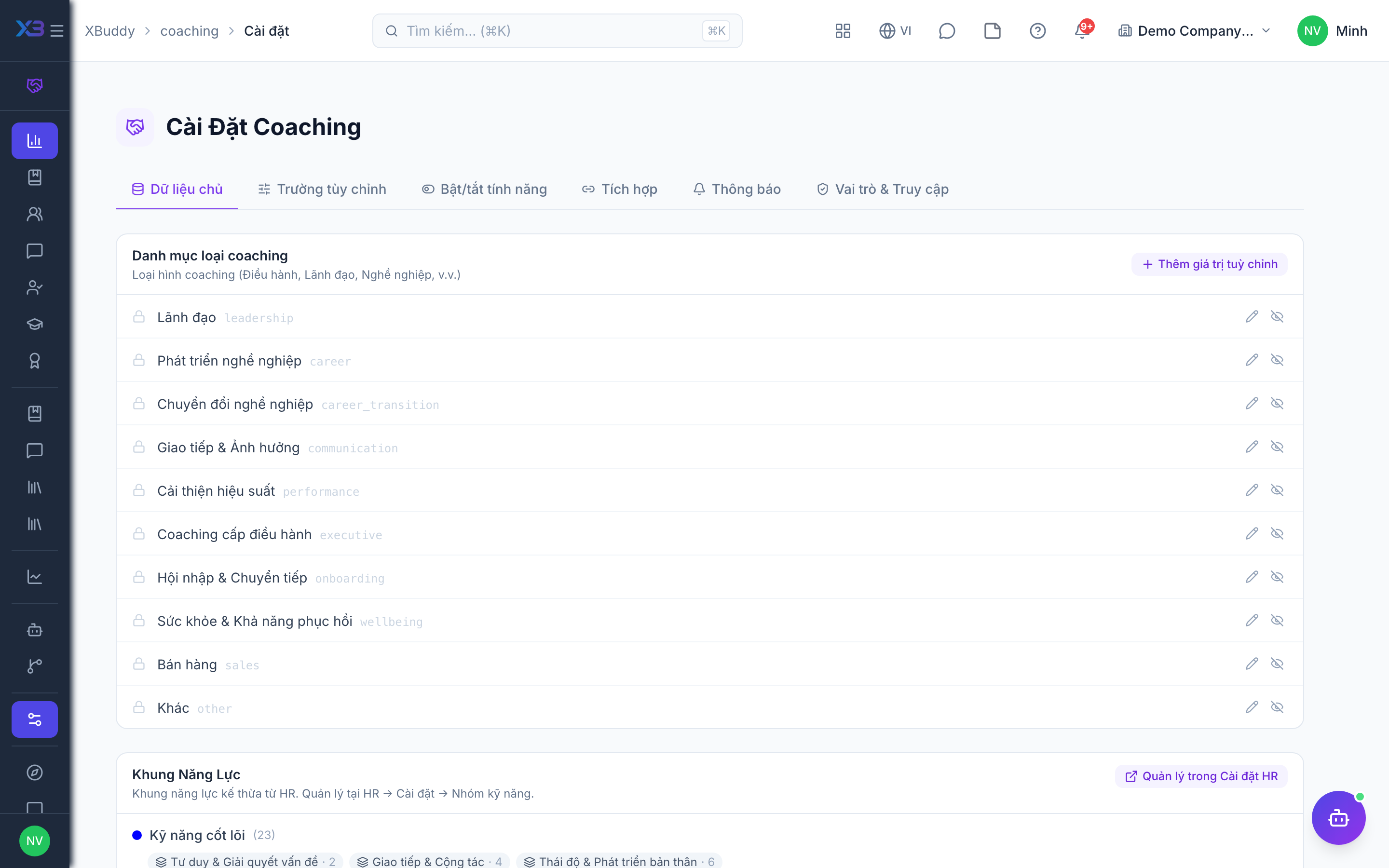Open the Minh user profile menu
This screenshot has width=1389, height=868.
pyautogui.click(x=1332, y=31)
